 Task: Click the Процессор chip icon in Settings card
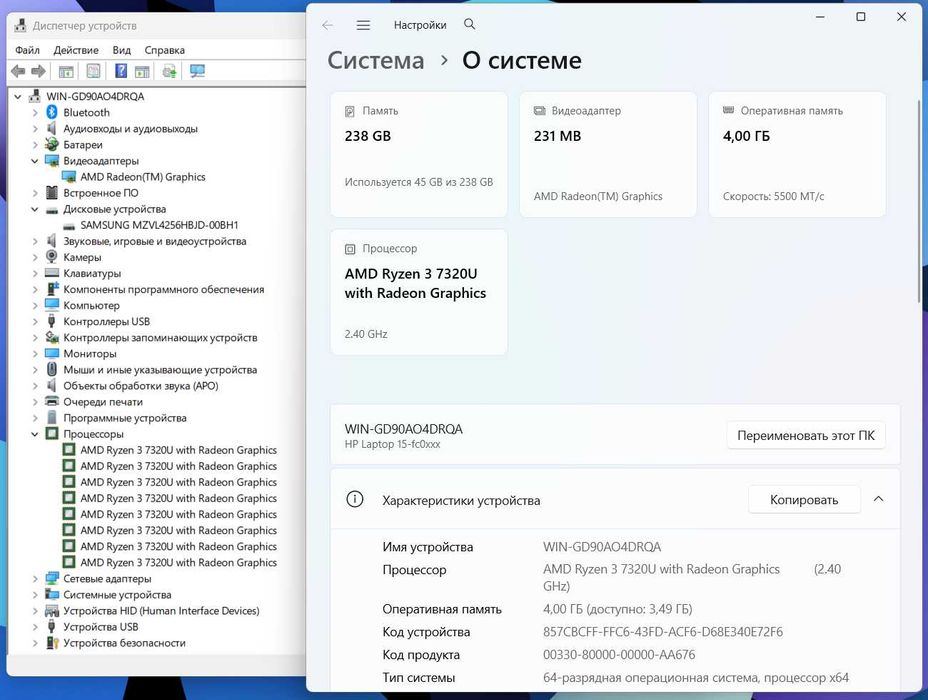[x=350, y=249]
